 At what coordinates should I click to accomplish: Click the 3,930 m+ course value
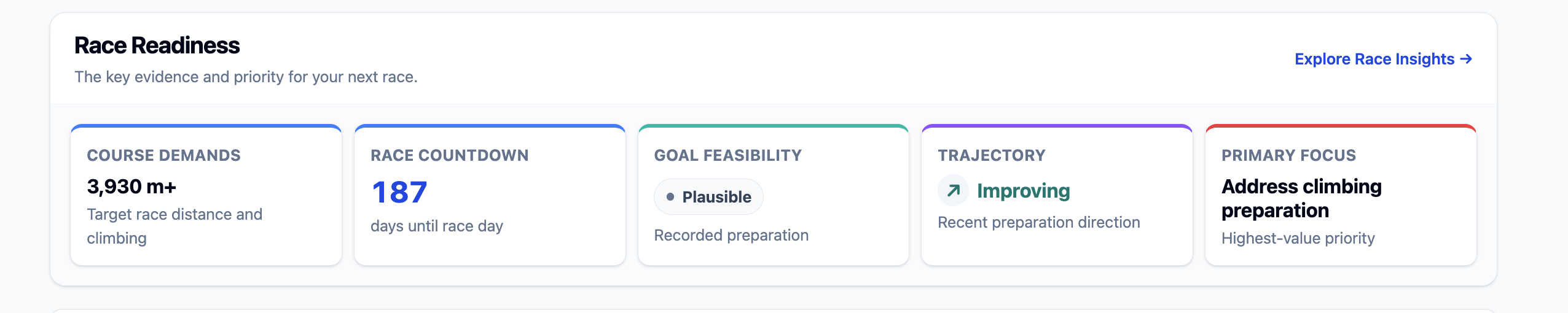click(x=131, y=187)
